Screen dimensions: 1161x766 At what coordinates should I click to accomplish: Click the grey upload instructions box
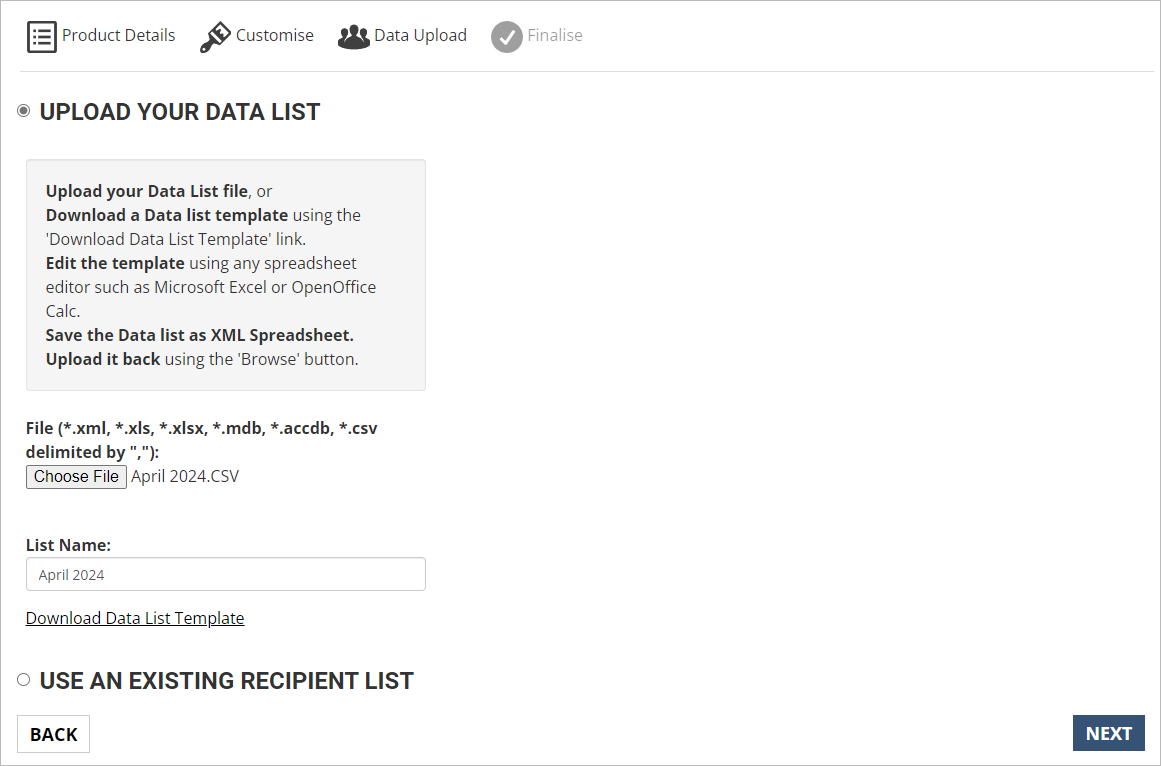[x=226, y=275]
